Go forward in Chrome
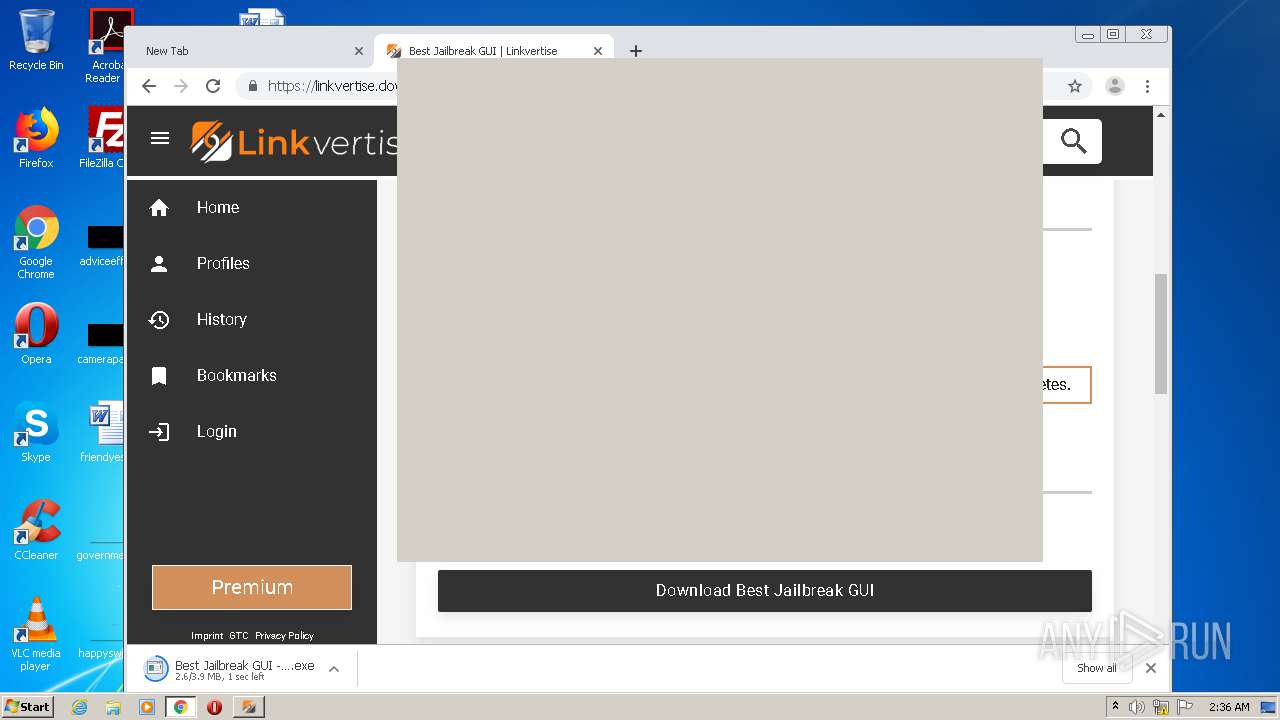Viewport: 1280px width, 720px height. (181, 86)
